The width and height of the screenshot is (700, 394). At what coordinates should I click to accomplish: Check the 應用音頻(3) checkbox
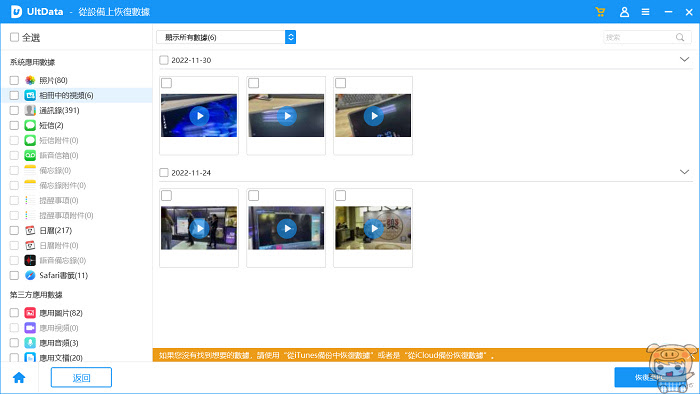pos(14,343)
